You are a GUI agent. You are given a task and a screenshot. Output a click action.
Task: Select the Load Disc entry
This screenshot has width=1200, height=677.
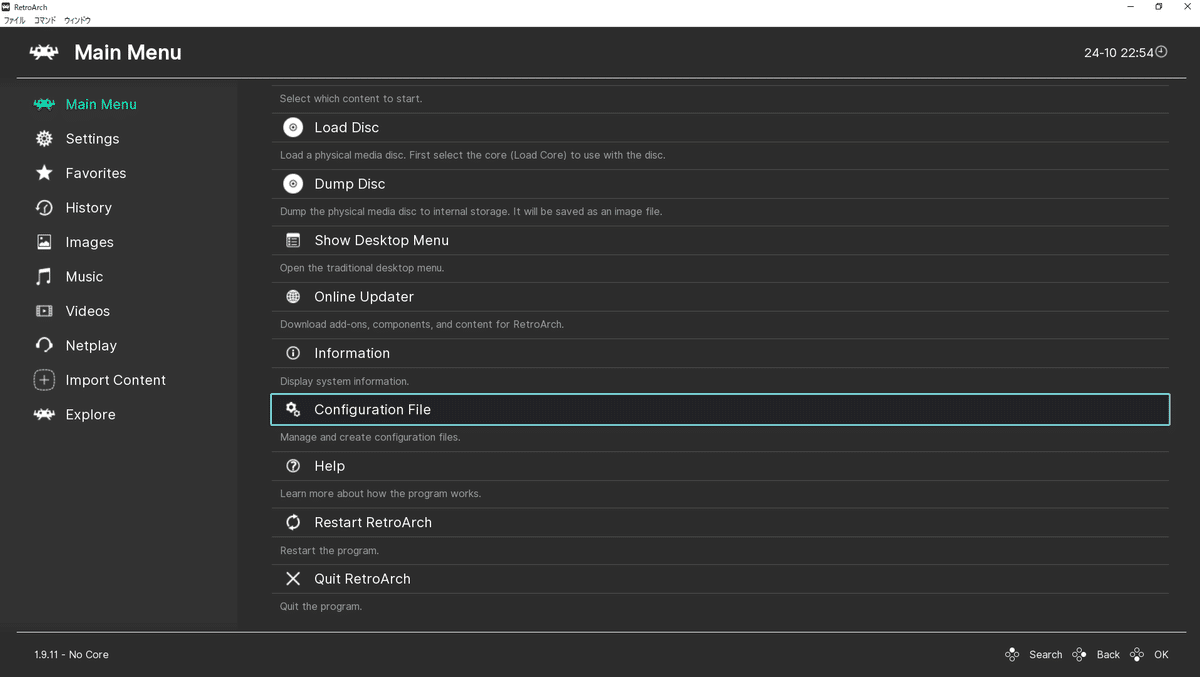click(720, 127)
